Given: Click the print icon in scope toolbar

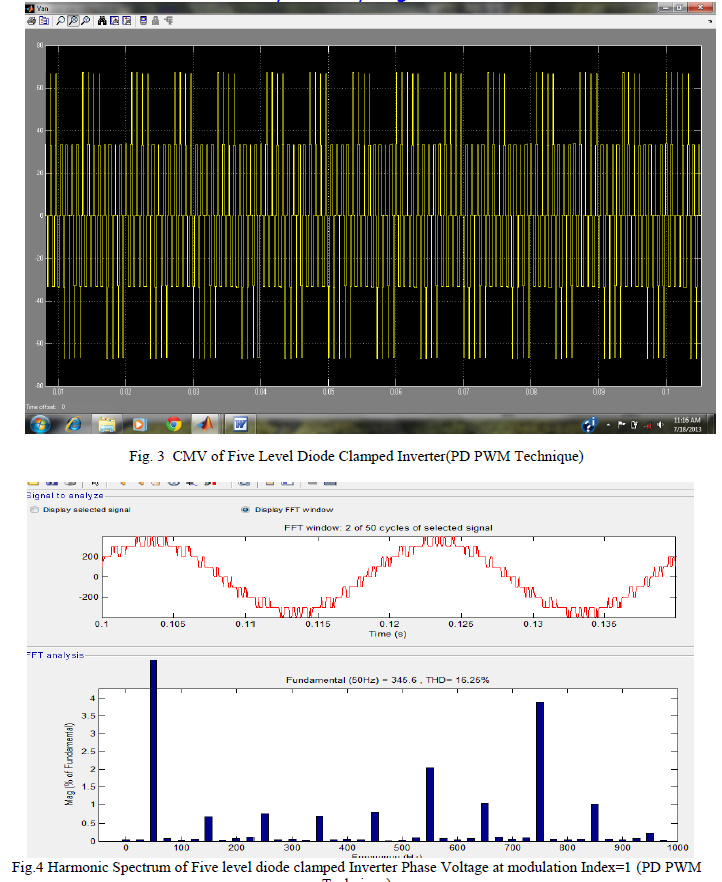Looking at the screenshot, I should 32,19.
